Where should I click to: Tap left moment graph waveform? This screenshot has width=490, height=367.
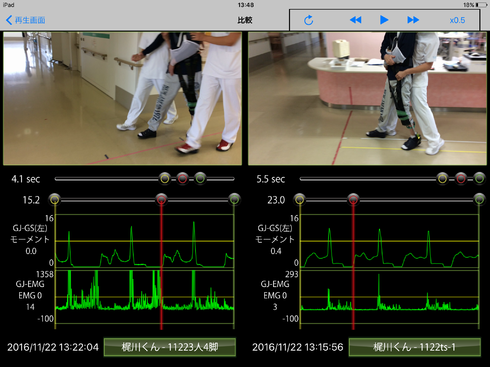144,241
